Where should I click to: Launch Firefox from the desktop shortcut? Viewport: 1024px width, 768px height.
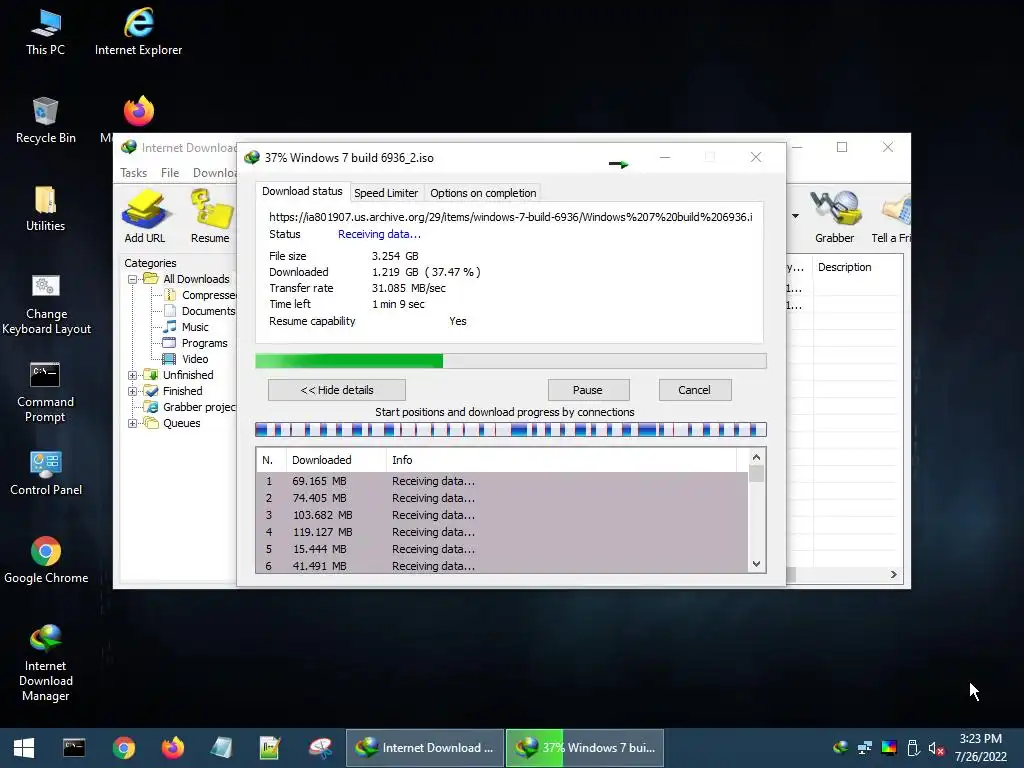pyautogui.click(x=138, y=112)
